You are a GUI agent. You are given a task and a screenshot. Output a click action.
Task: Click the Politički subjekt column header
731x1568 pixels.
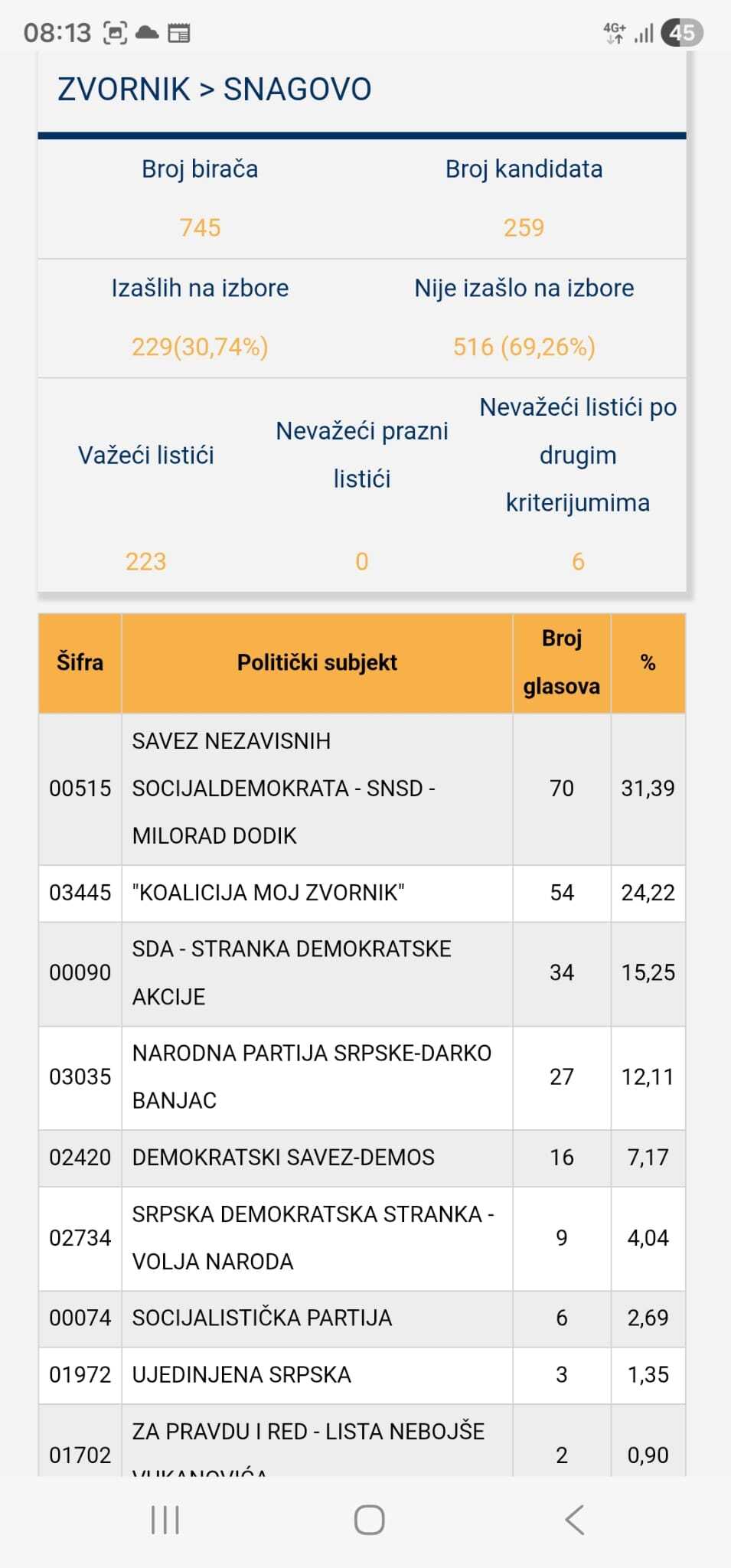coord(317,662)
